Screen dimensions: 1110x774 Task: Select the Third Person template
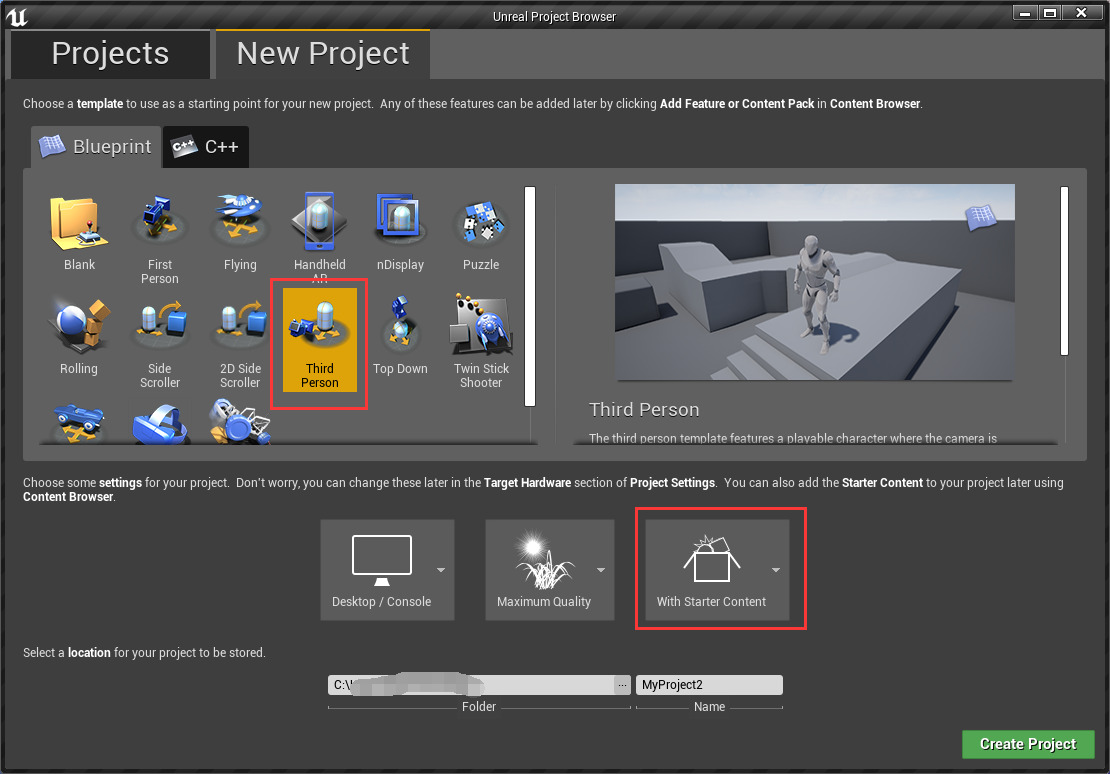point(319,340)
